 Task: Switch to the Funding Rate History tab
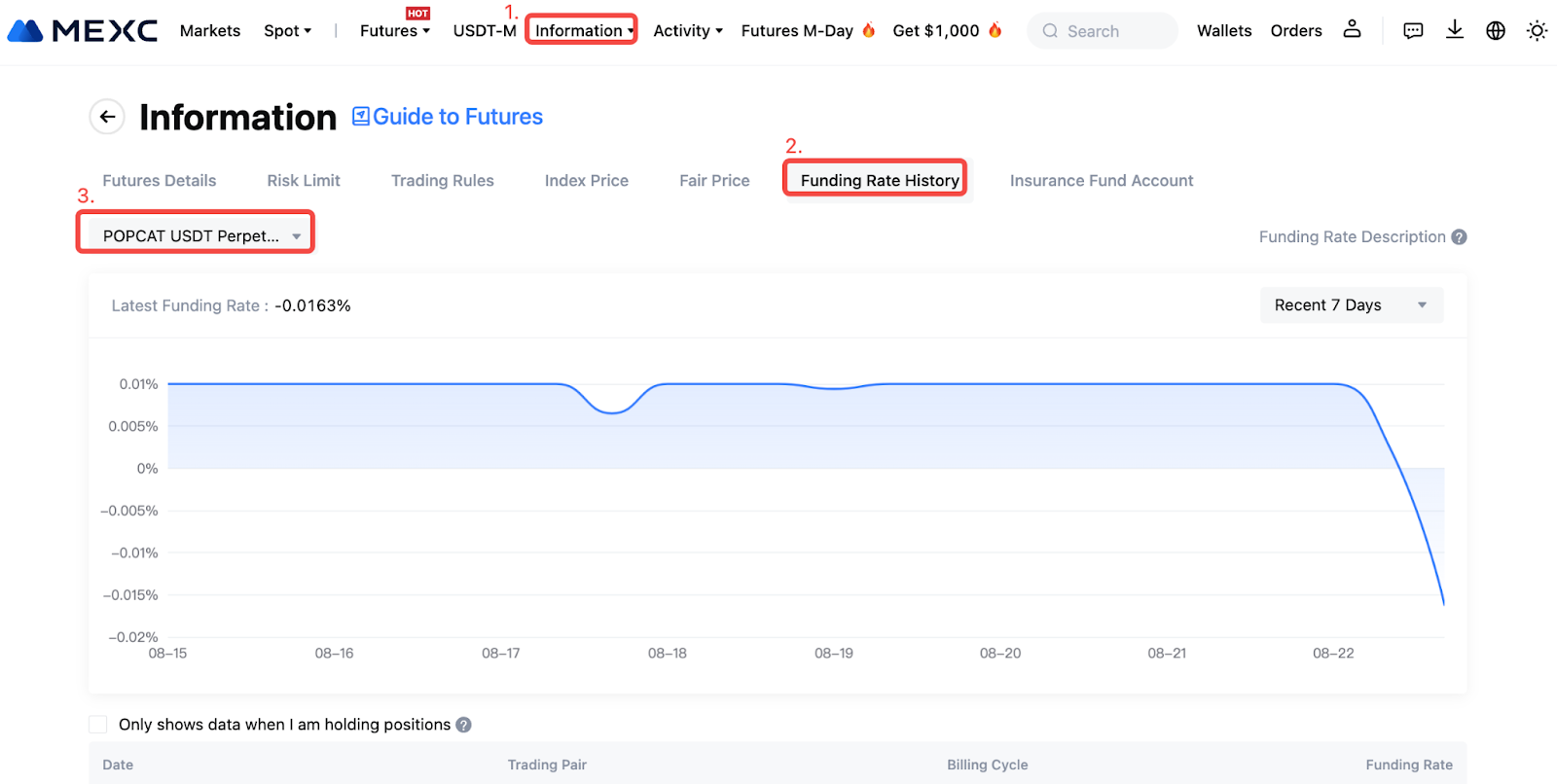click(x=880, y=181)
